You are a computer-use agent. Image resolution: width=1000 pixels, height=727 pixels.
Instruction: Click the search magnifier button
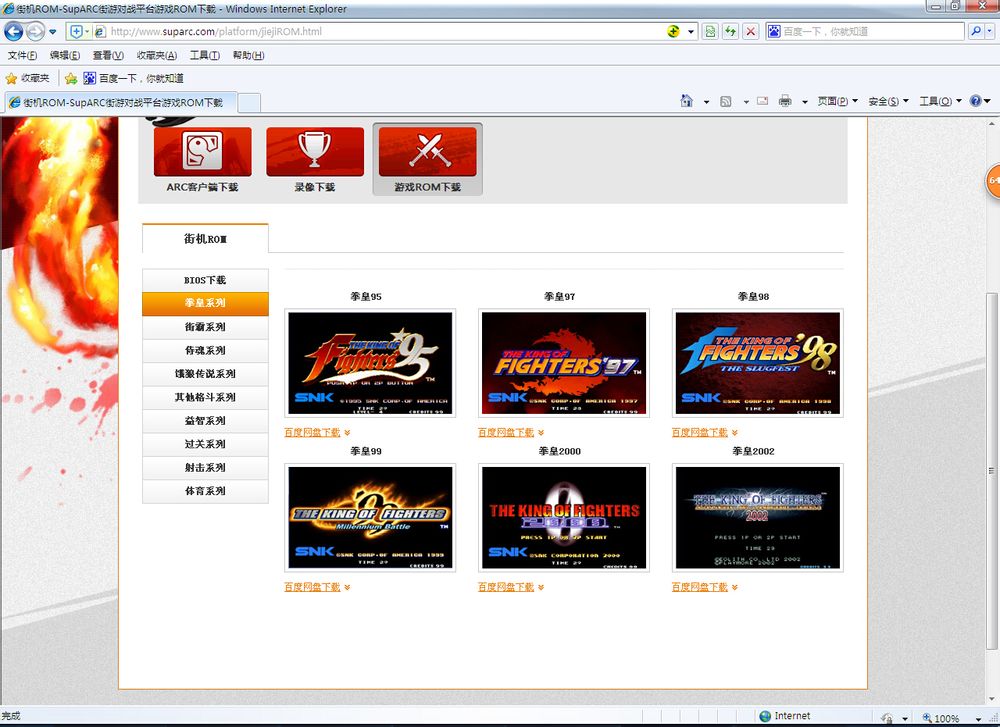point(976,31)
